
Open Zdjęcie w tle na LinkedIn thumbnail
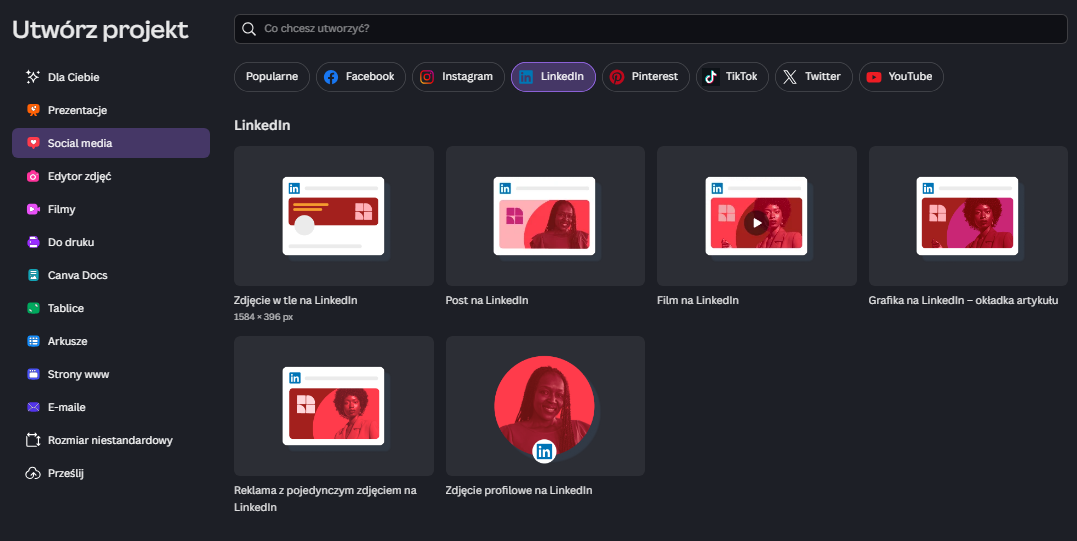[334, 216]
